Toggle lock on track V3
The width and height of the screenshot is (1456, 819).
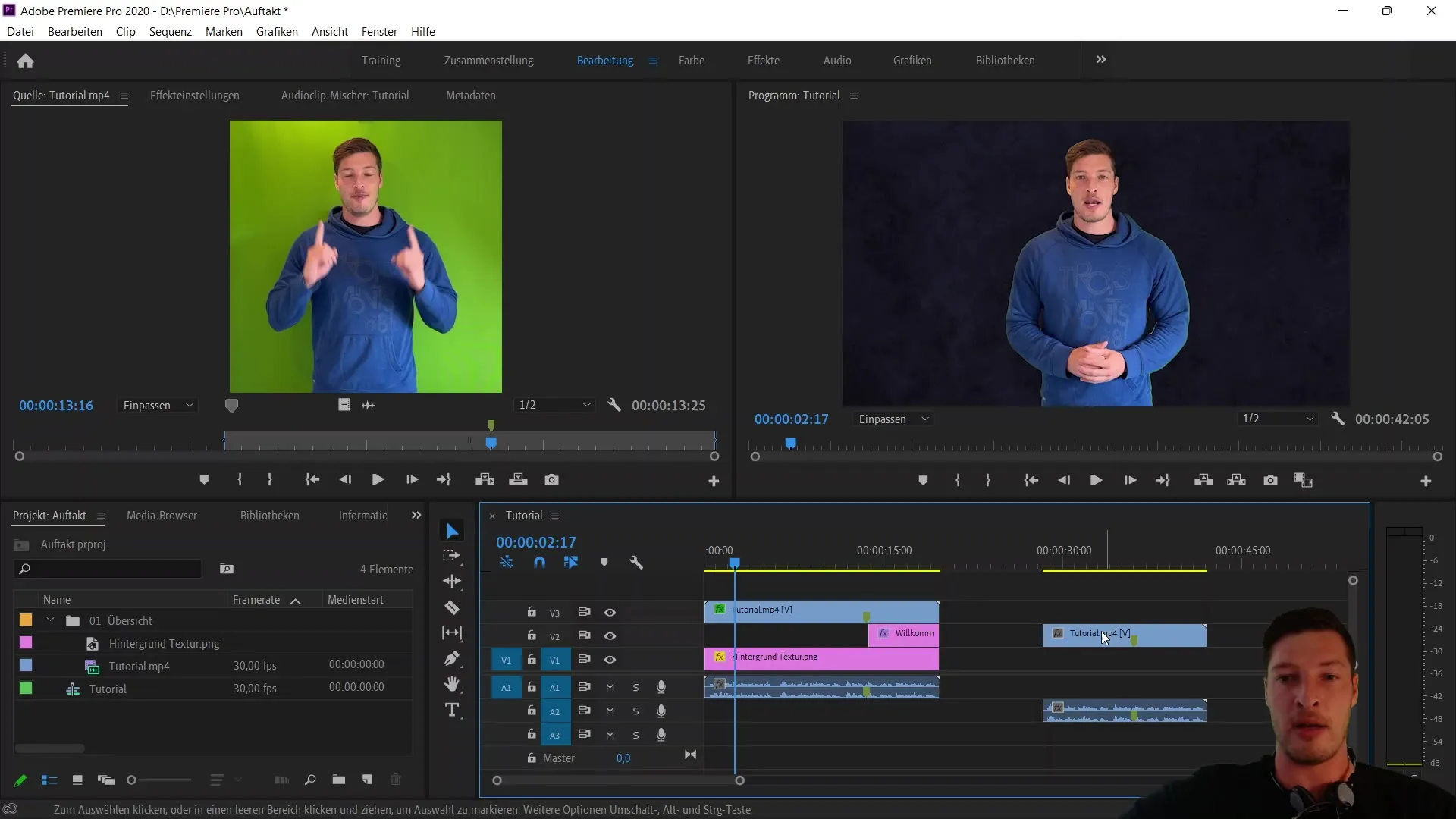532,612
